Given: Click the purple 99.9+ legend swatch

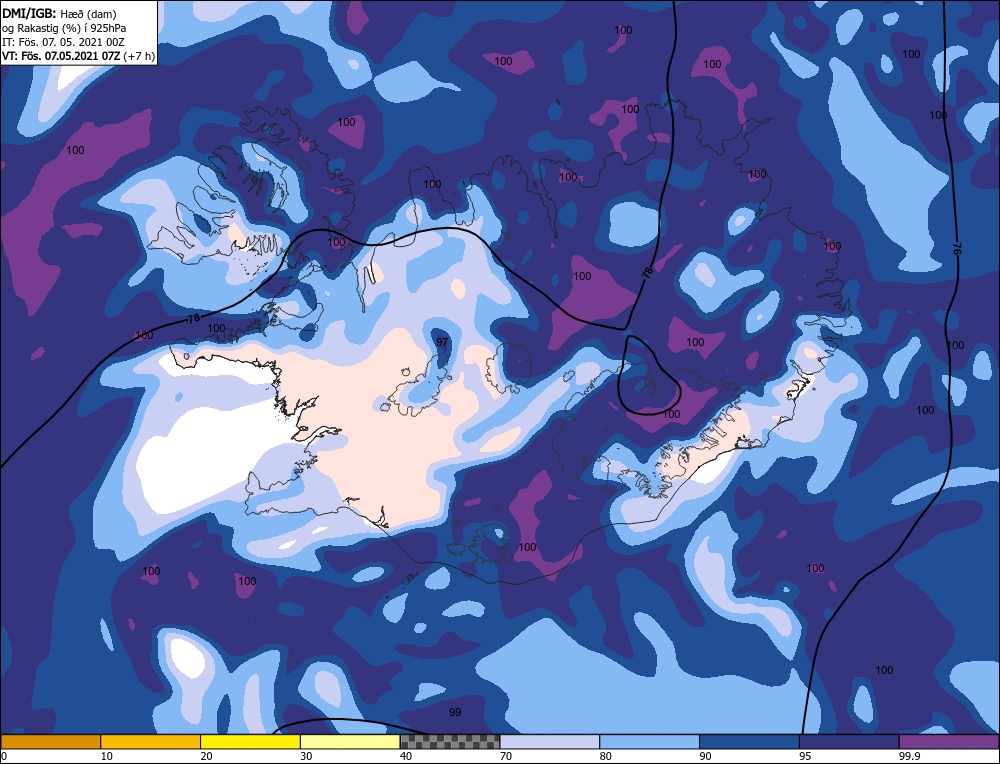Looking at the screenshot, I should pyautogui.click(x=949, y=741).
